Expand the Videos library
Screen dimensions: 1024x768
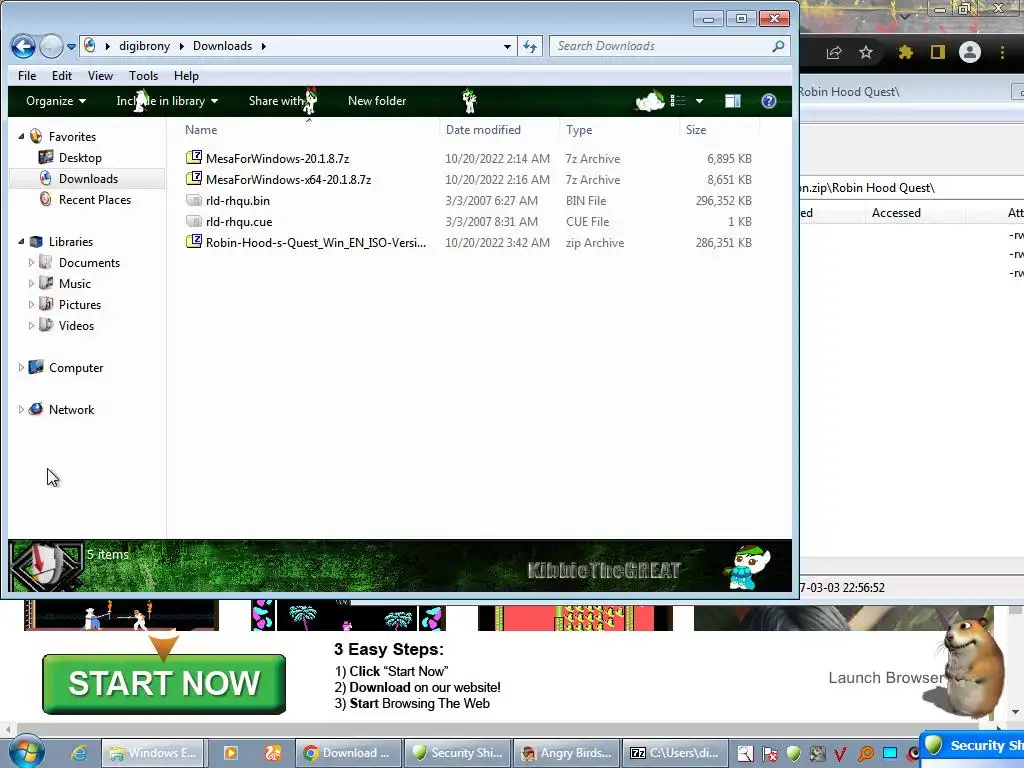31,325
